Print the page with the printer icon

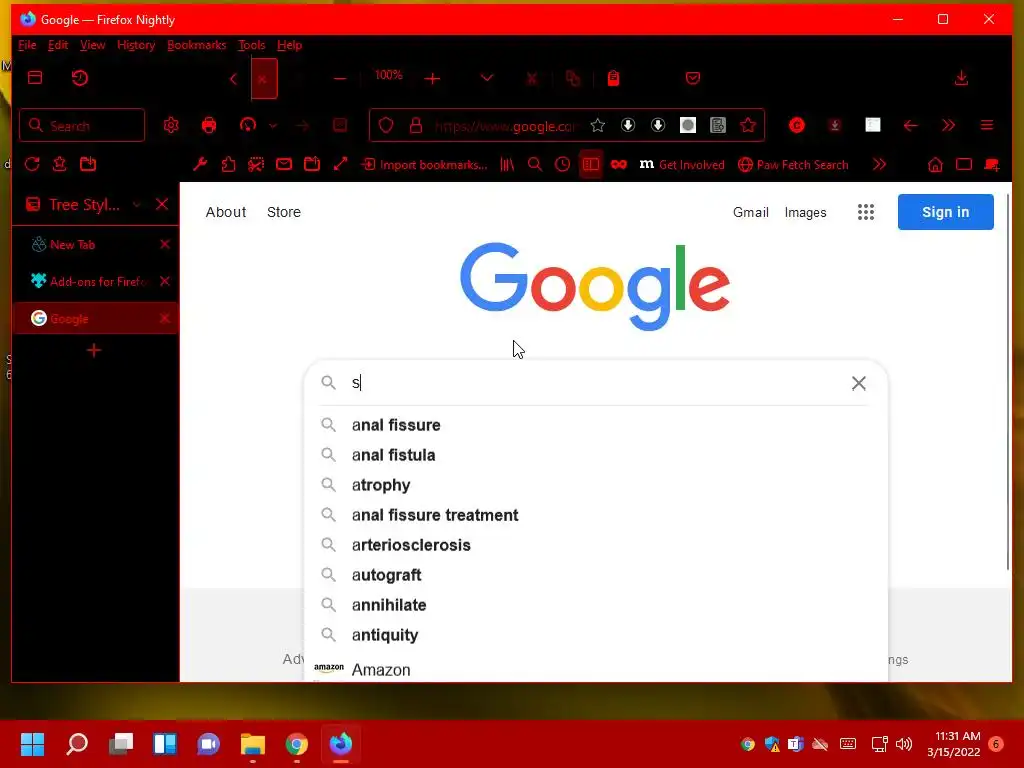[x=209, y=125]
